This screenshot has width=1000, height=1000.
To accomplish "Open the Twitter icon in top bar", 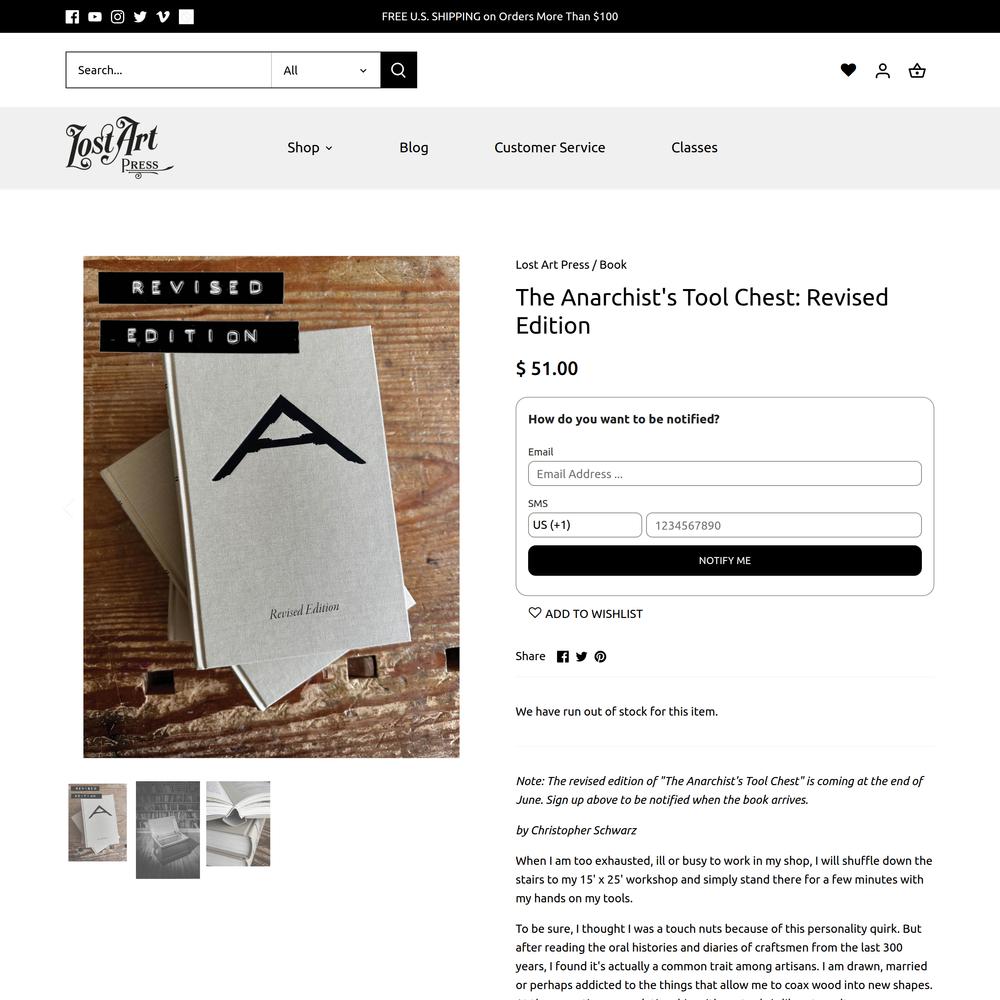I will click(140, 17).
